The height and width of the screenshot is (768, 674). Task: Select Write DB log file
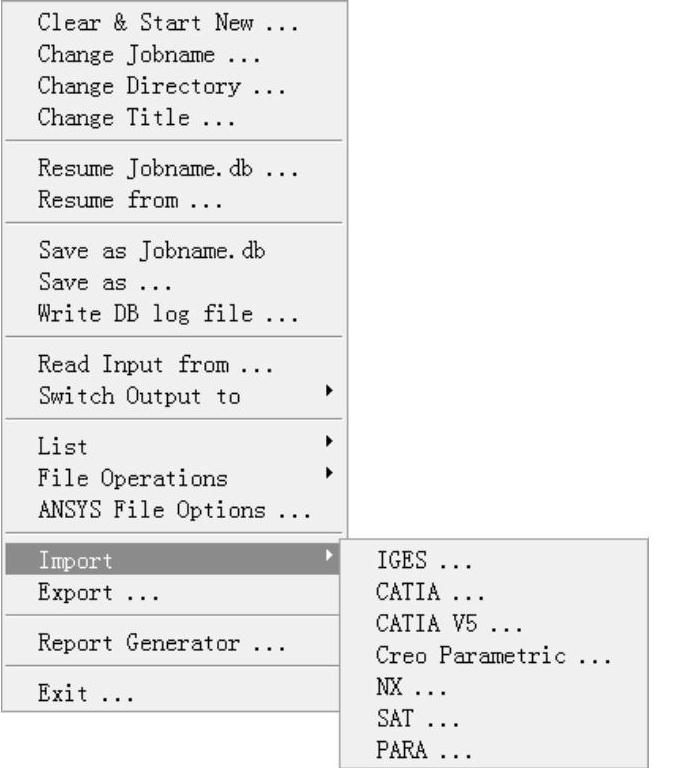tap(167, 314)
